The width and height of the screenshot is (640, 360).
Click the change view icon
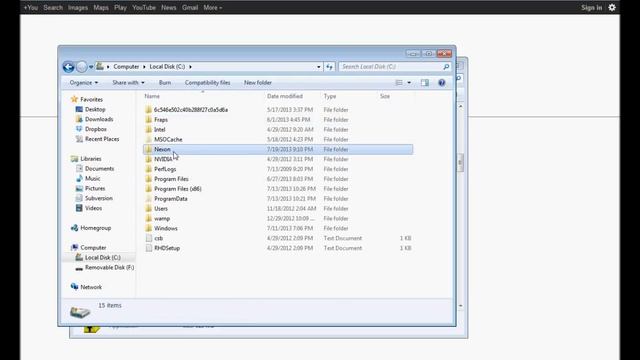click(399, 82)
